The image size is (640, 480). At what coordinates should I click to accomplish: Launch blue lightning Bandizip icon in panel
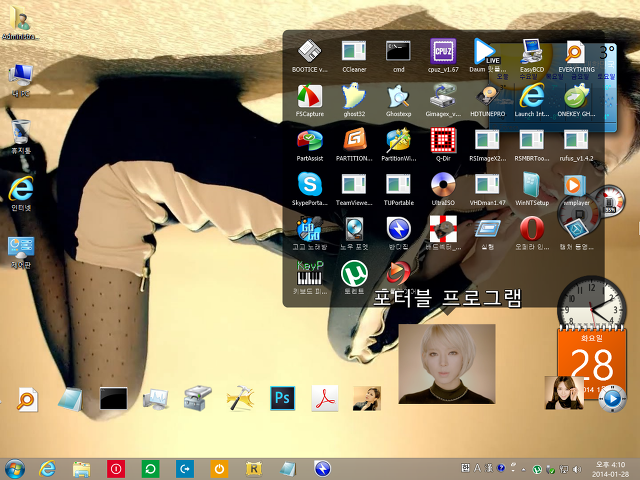398,229
